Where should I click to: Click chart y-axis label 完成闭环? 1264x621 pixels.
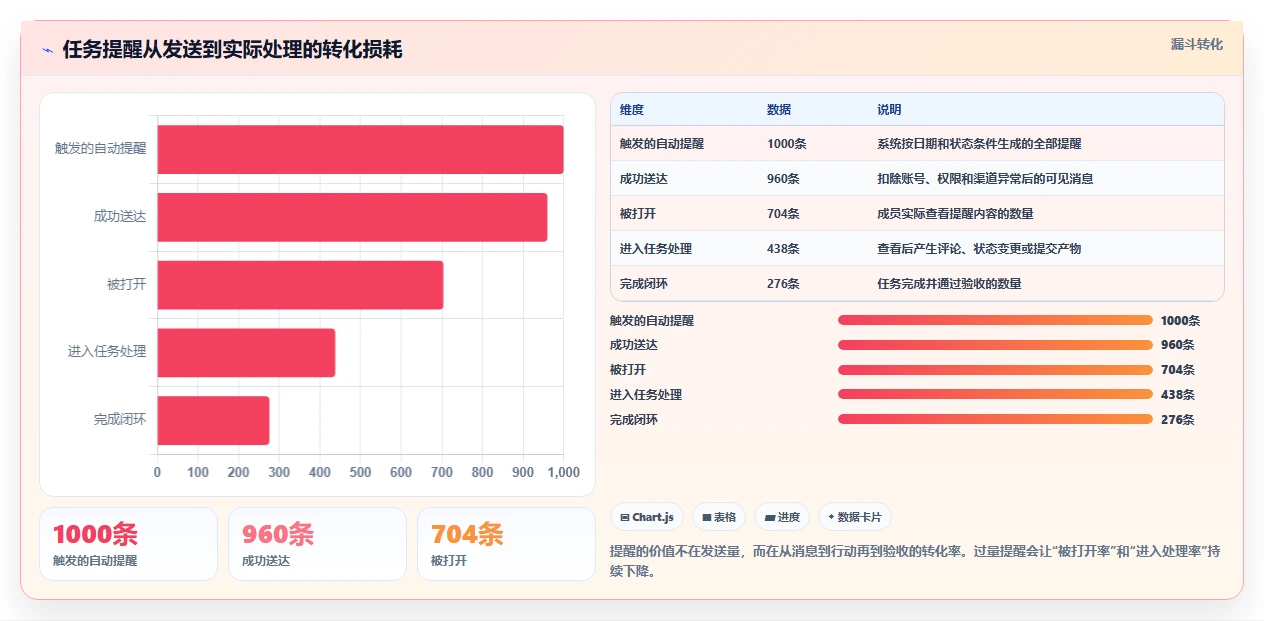(120, 420)
